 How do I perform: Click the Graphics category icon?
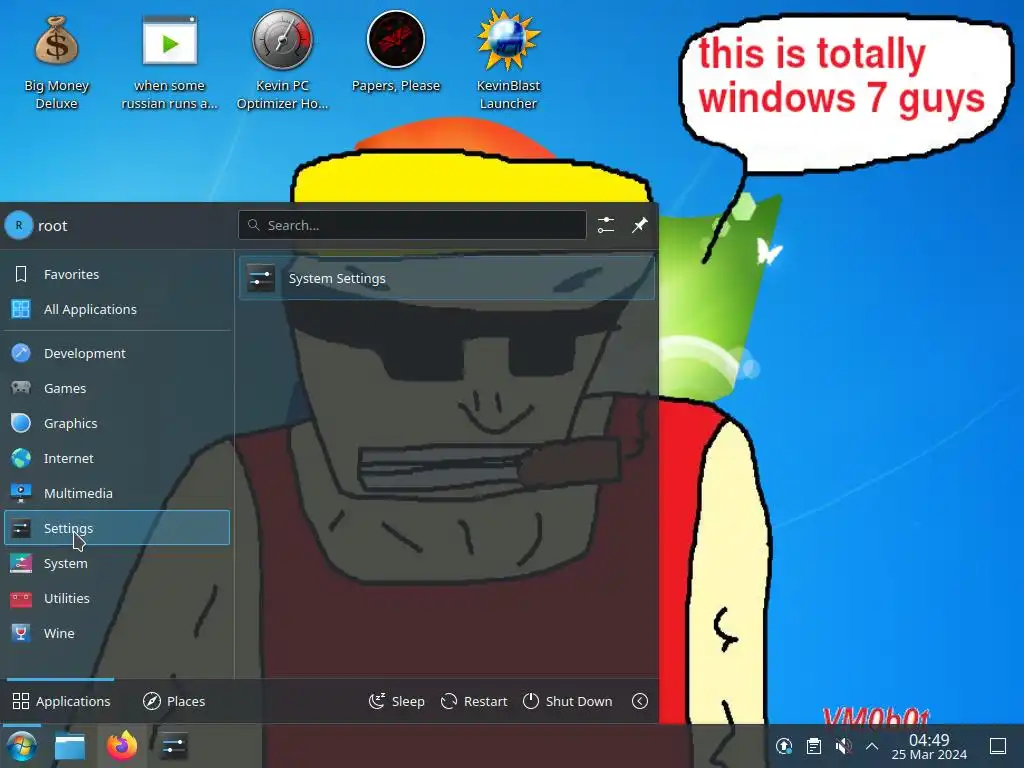click(x=21, y=423)
